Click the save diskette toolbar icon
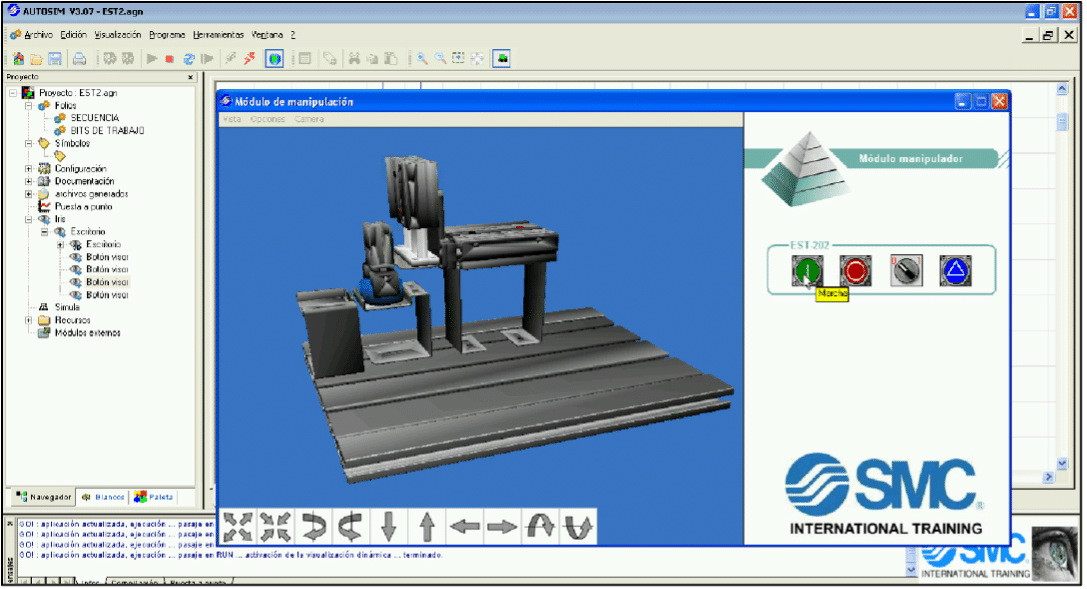This screenshot has height=589, width=1087. point(55,59)
